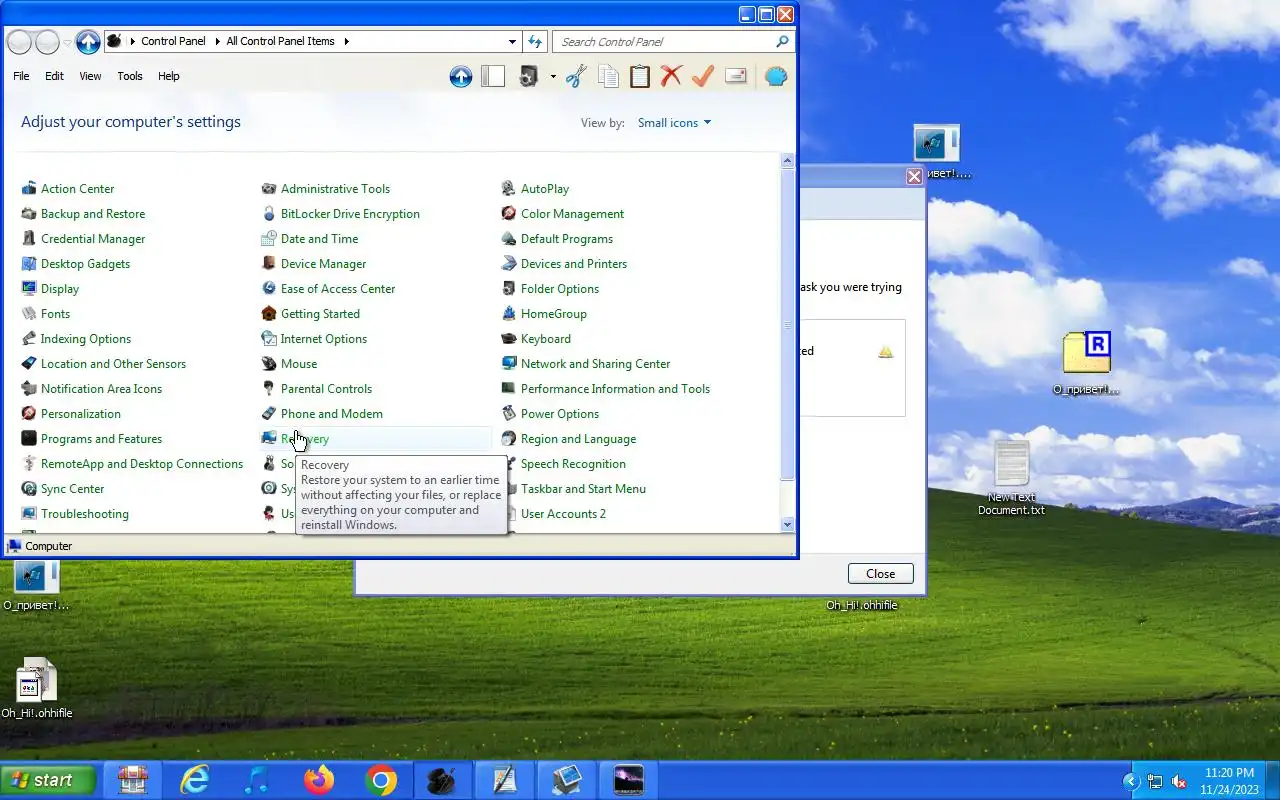Open Network and Sharing Center
This screenshot has height=800, width=1280.
[595, 364]
